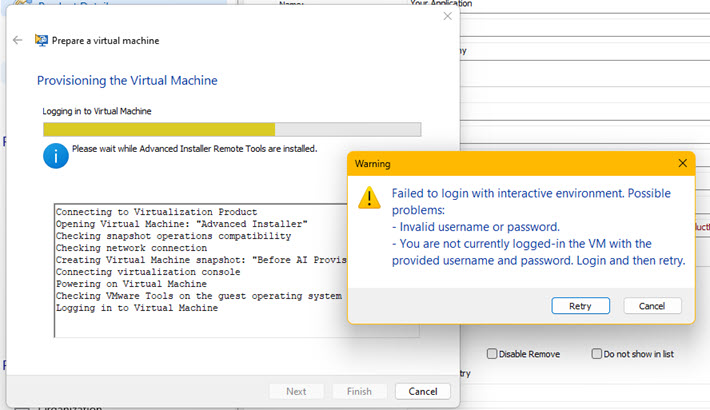Click the blue information icon
The image size is (710, 410).
(x=56, y=155)
